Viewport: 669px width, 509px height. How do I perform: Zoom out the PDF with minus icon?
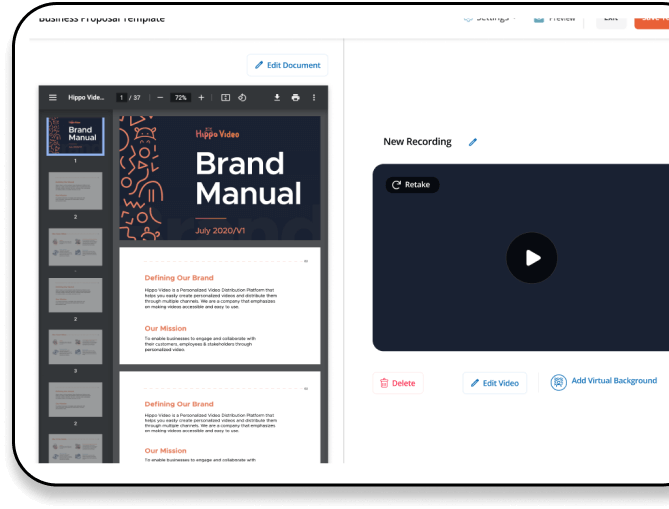(x=160, y=98)
